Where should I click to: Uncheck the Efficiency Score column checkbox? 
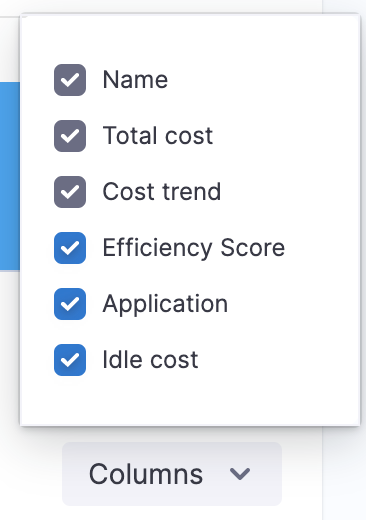pyautogui.click(x=70, y=248)
